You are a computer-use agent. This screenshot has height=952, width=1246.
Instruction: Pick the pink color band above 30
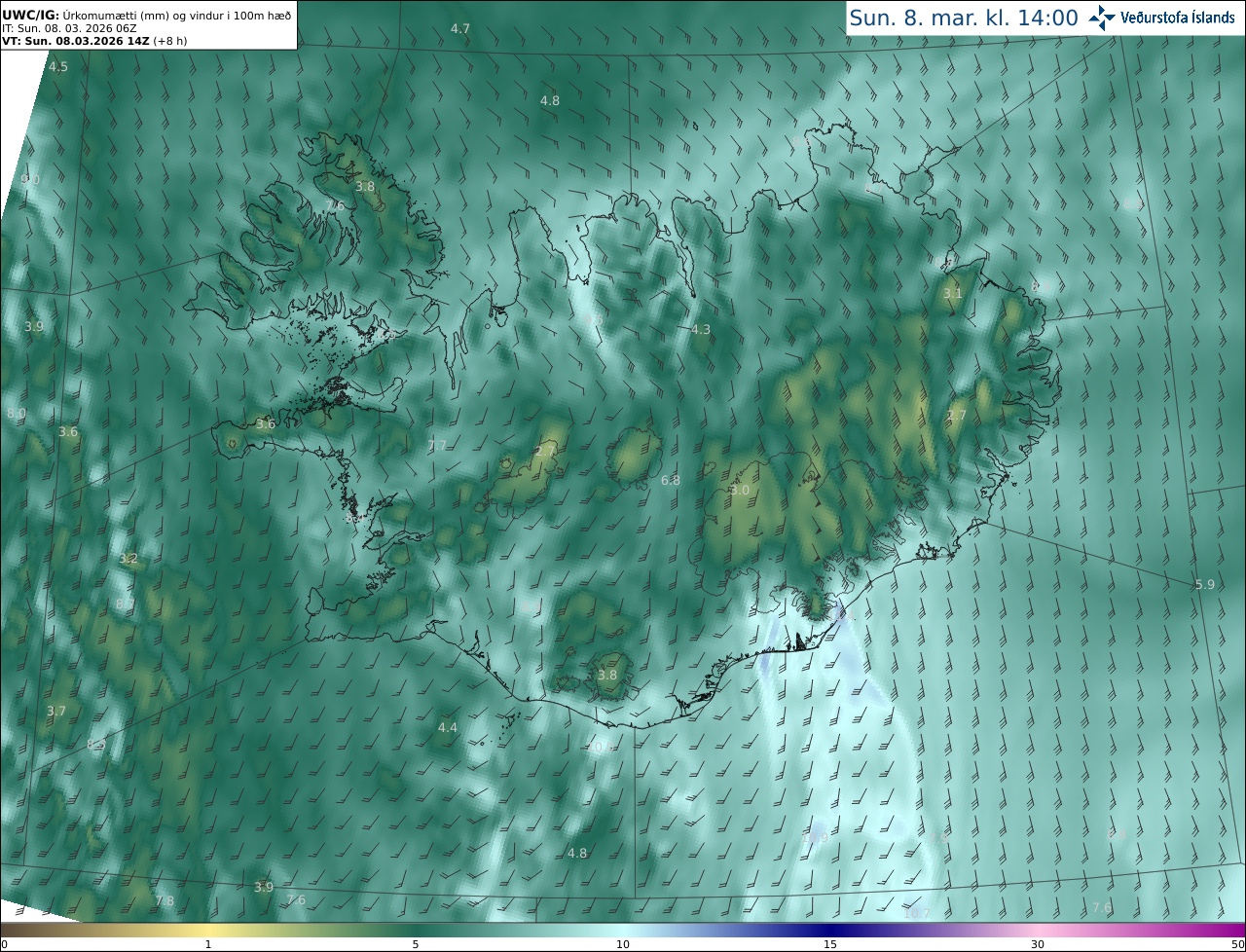(x=1038, y=931)
